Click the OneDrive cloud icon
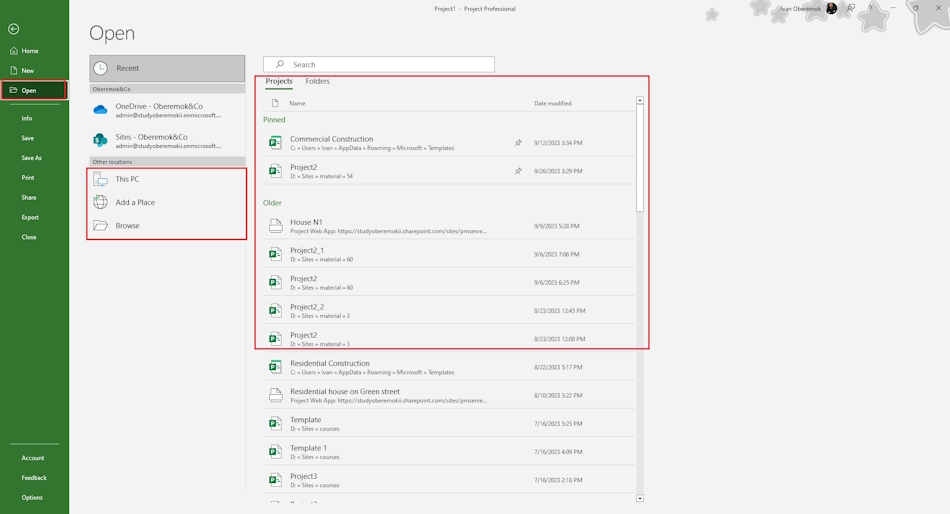Image resolution: width=950 pixels, height=514 pixels. pyautogui.click(x=101, y=110)
